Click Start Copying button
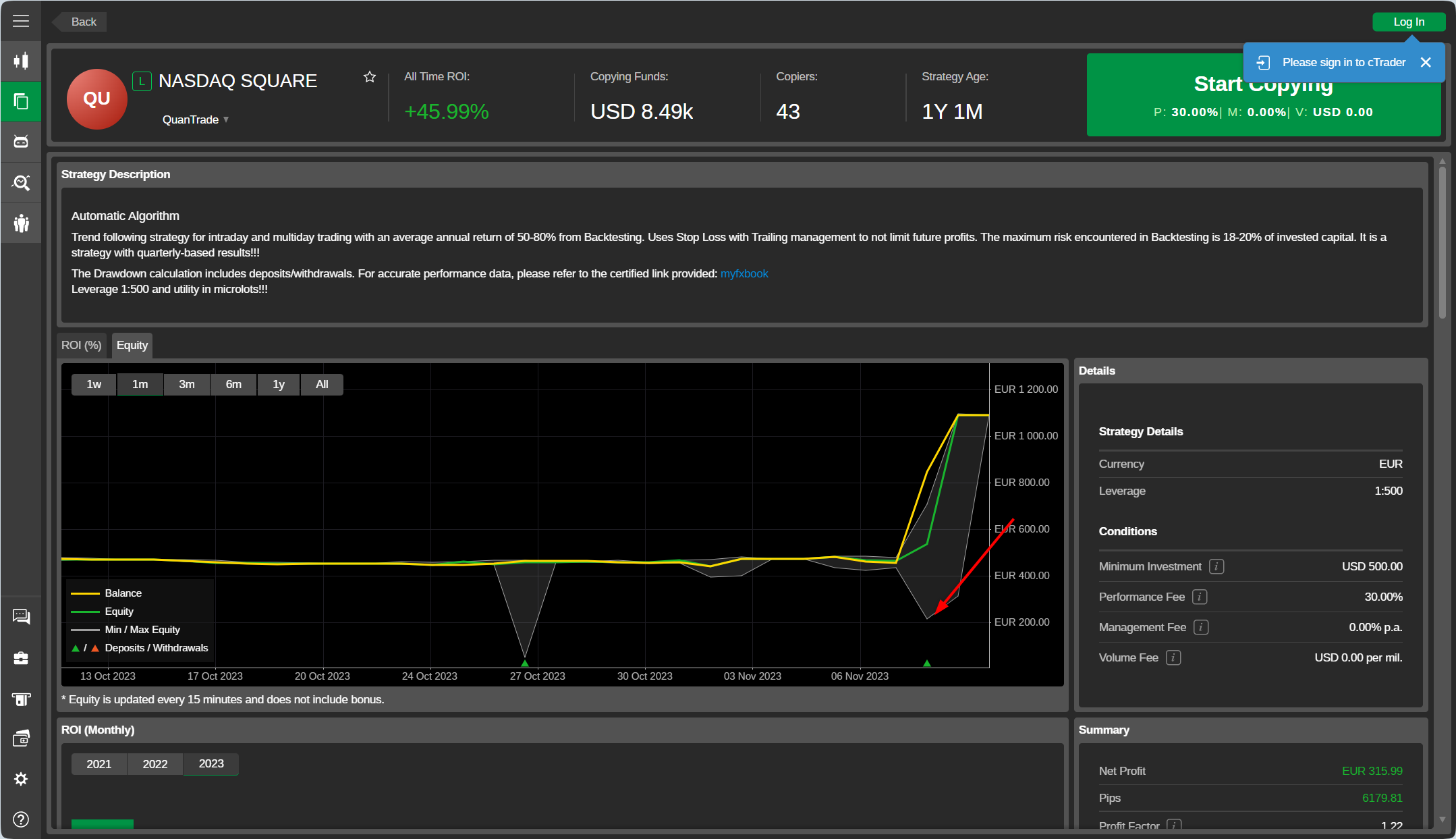This screenshot has height=839, width=1456. click(x=1263, y=94)
